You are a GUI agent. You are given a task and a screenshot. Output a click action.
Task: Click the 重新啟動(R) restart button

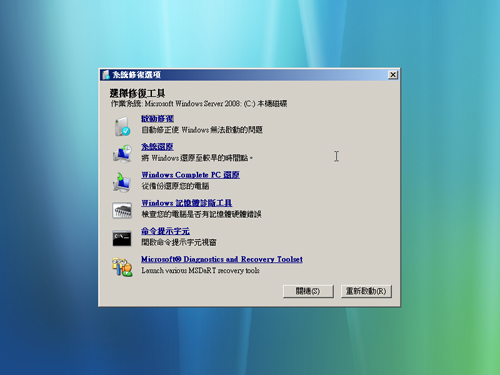tap(366, 291)
